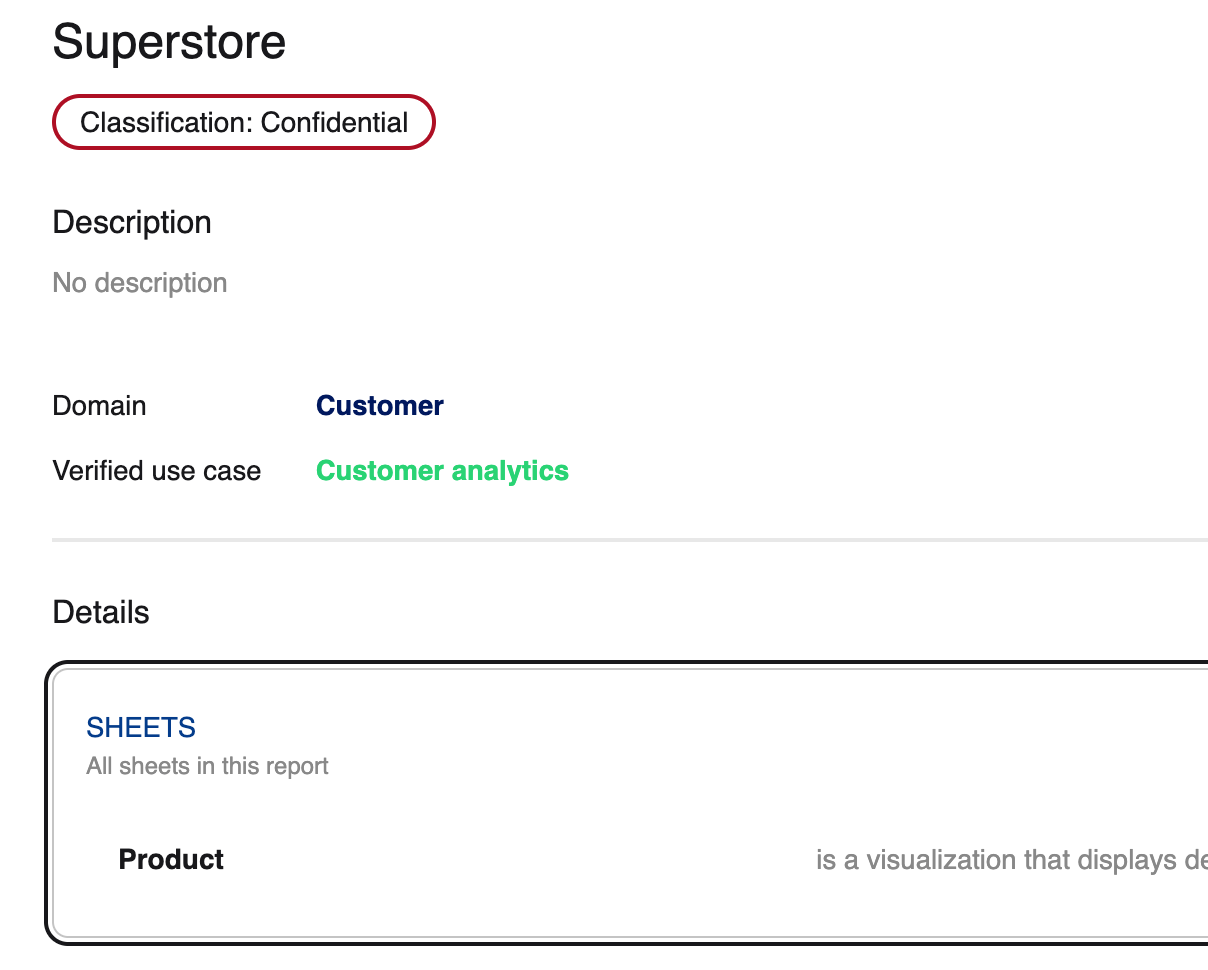This screenshot has width=1208, height=970.
Task: Open the Product sheet entry
Action: pos(171,860)
